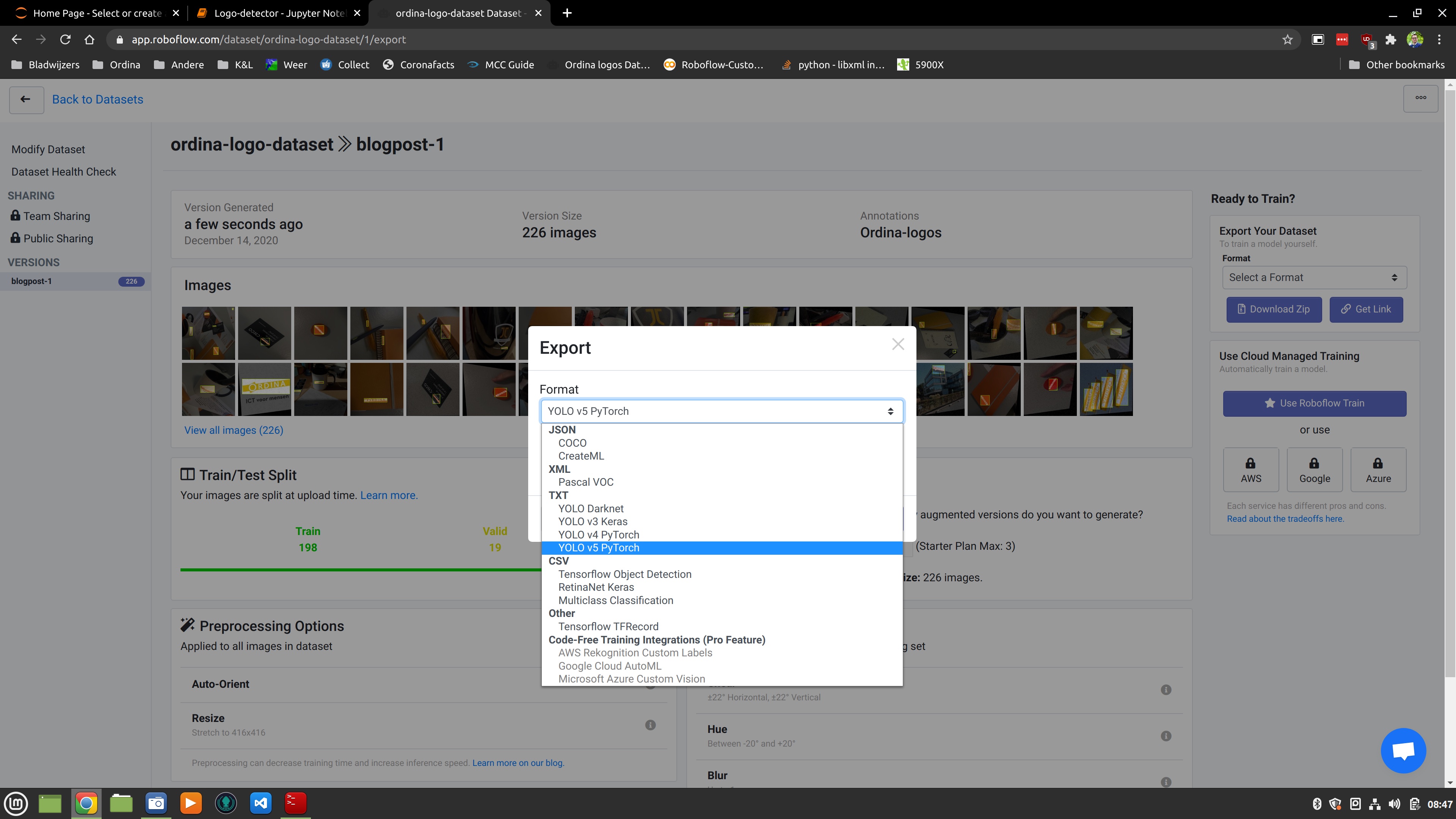The width and height of the screenshot is (1456, 819).
Task: Choose Tensorflow Object Detection format
Action: (722, 574)
